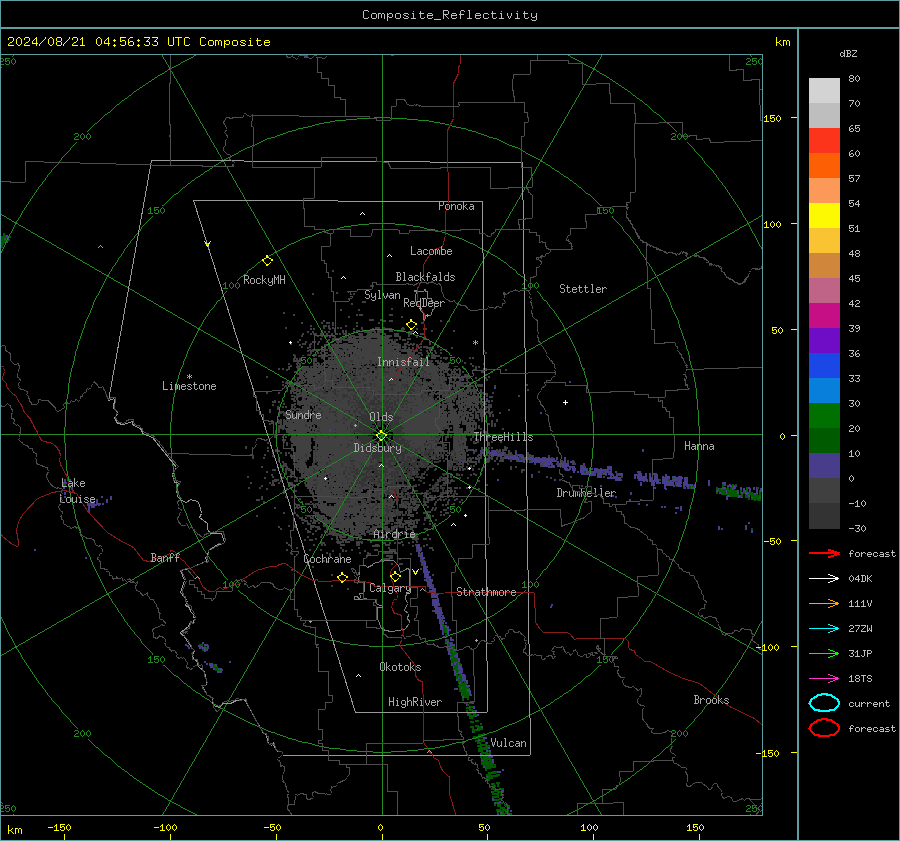Click the Innisfail city label
This screenshot has width=900, height=841.
(x=403, y=362)
